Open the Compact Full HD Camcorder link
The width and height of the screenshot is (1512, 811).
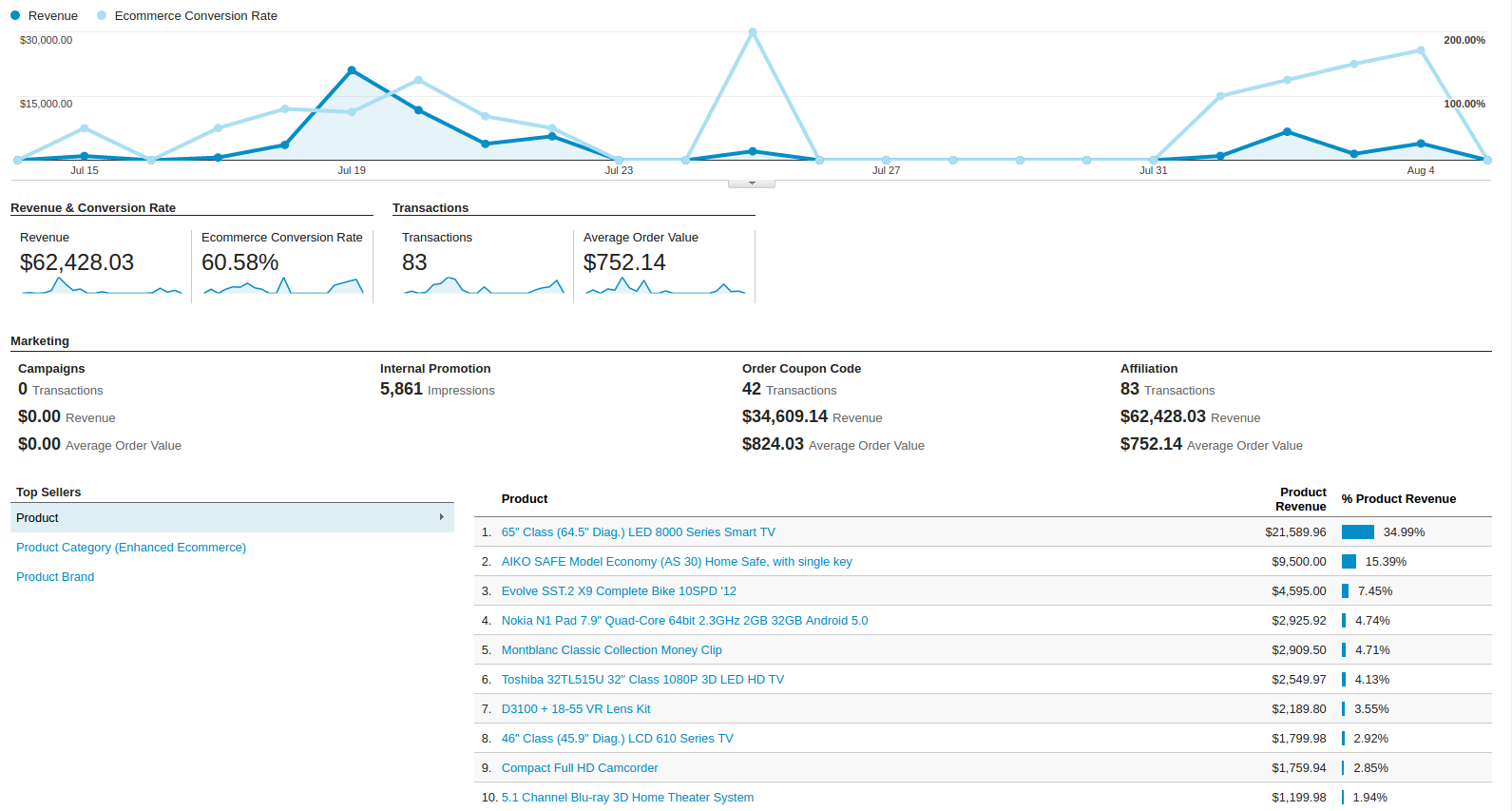(x=580, y=768)
